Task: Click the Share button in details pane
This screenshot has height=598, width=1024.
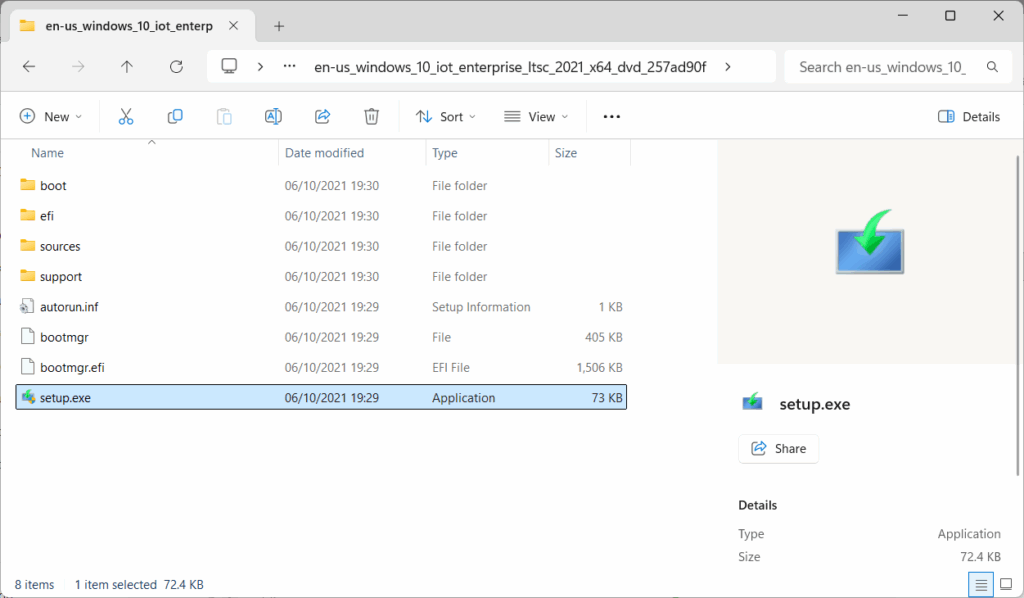Action: (x=778, y=449)
